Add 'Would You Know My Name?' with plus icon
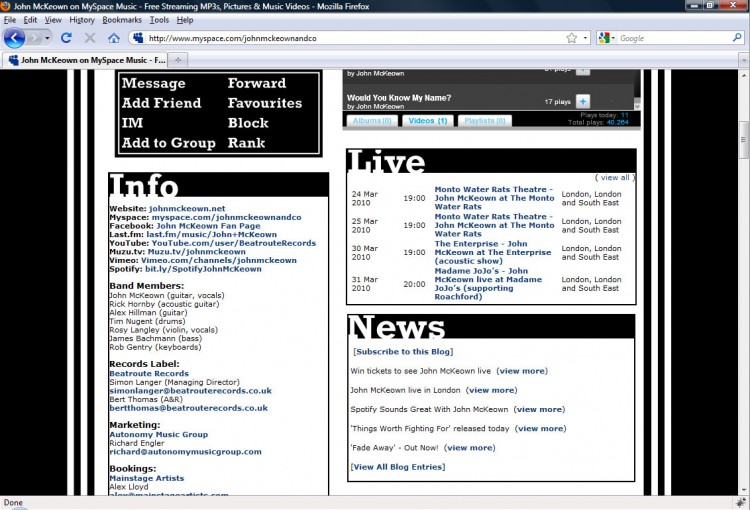Viewport: 750px width, 510px height. [x=583, y=101]
